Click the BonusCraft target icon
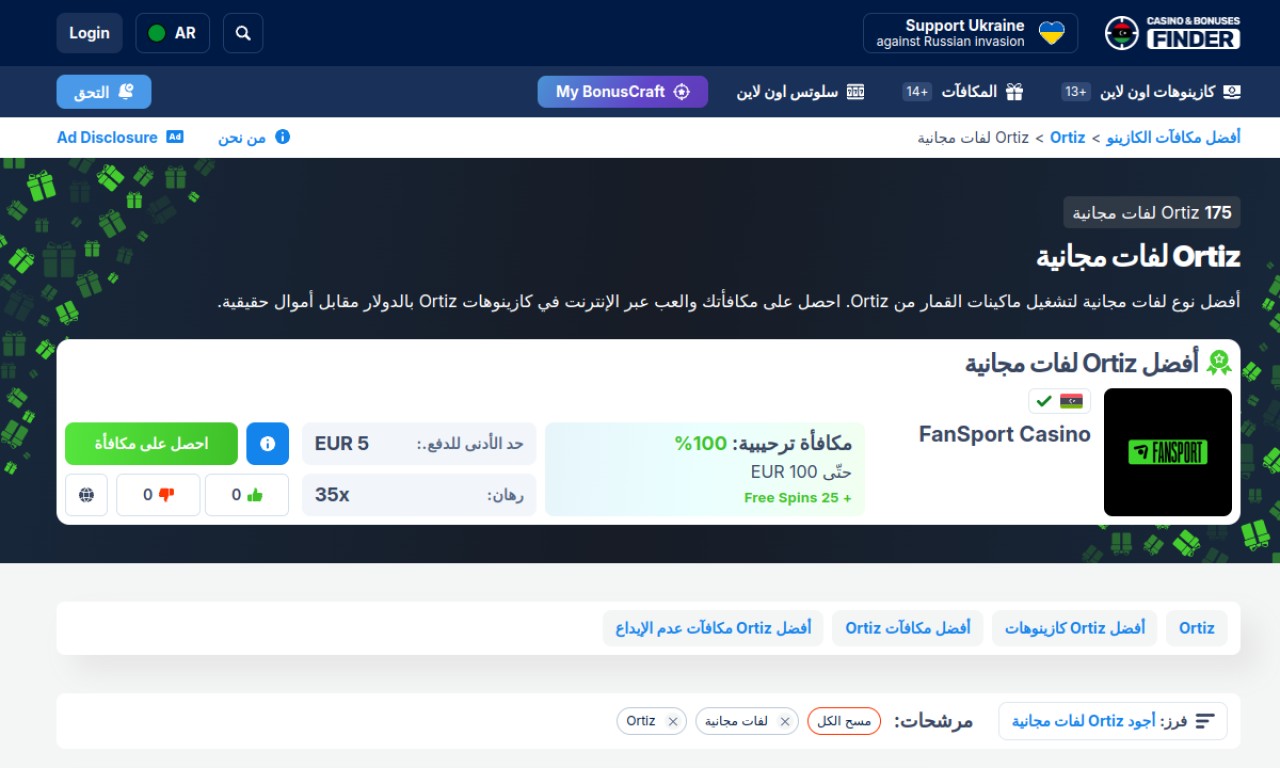The width and height of the screenshot is (1280, 768). pos(682,92)
